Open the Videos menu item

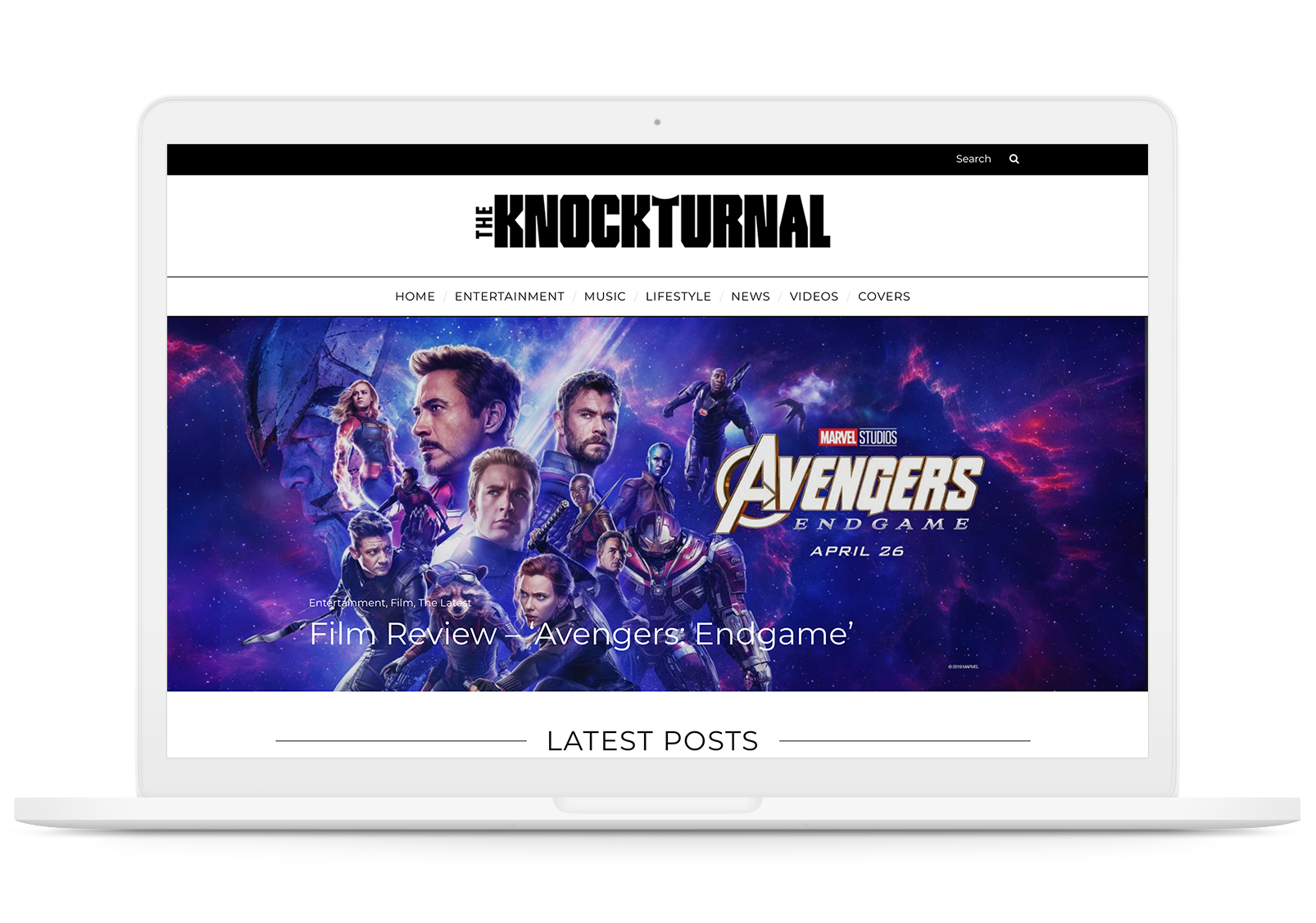pos(814,296)
